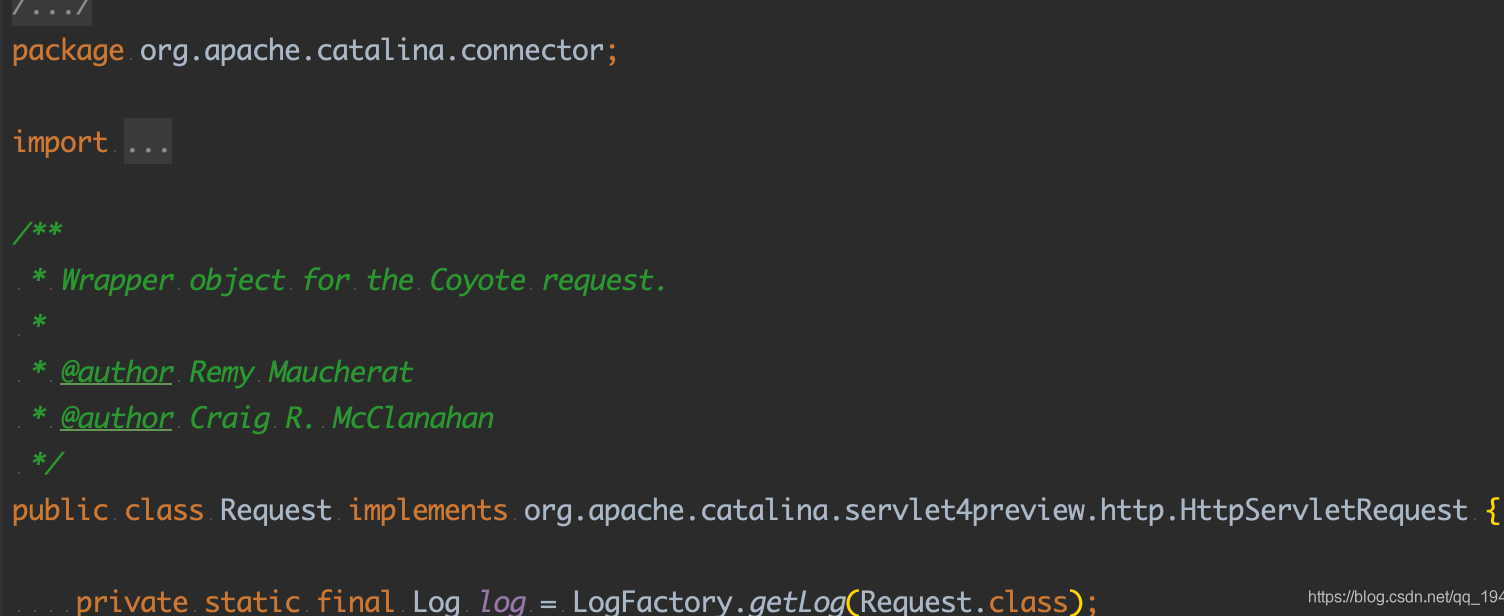Click the opening brace of Request class
The width and height of the screenshot is (1504, 616).
coord(1493,510)
